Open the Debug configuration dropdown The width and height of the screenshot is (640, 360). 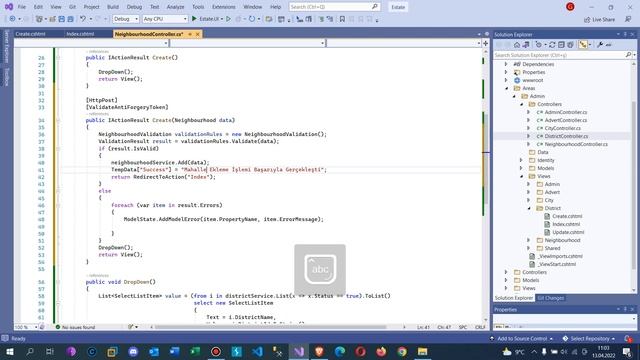[126, 19]
